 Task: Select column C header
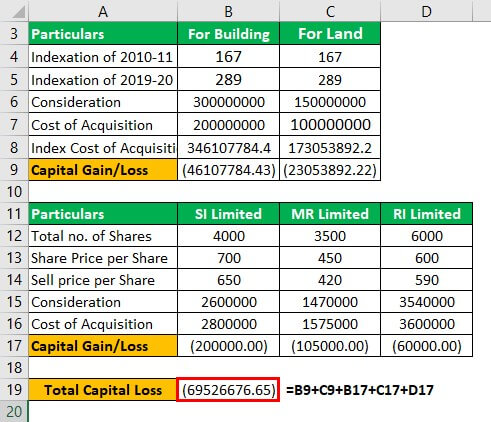point(330,11)
